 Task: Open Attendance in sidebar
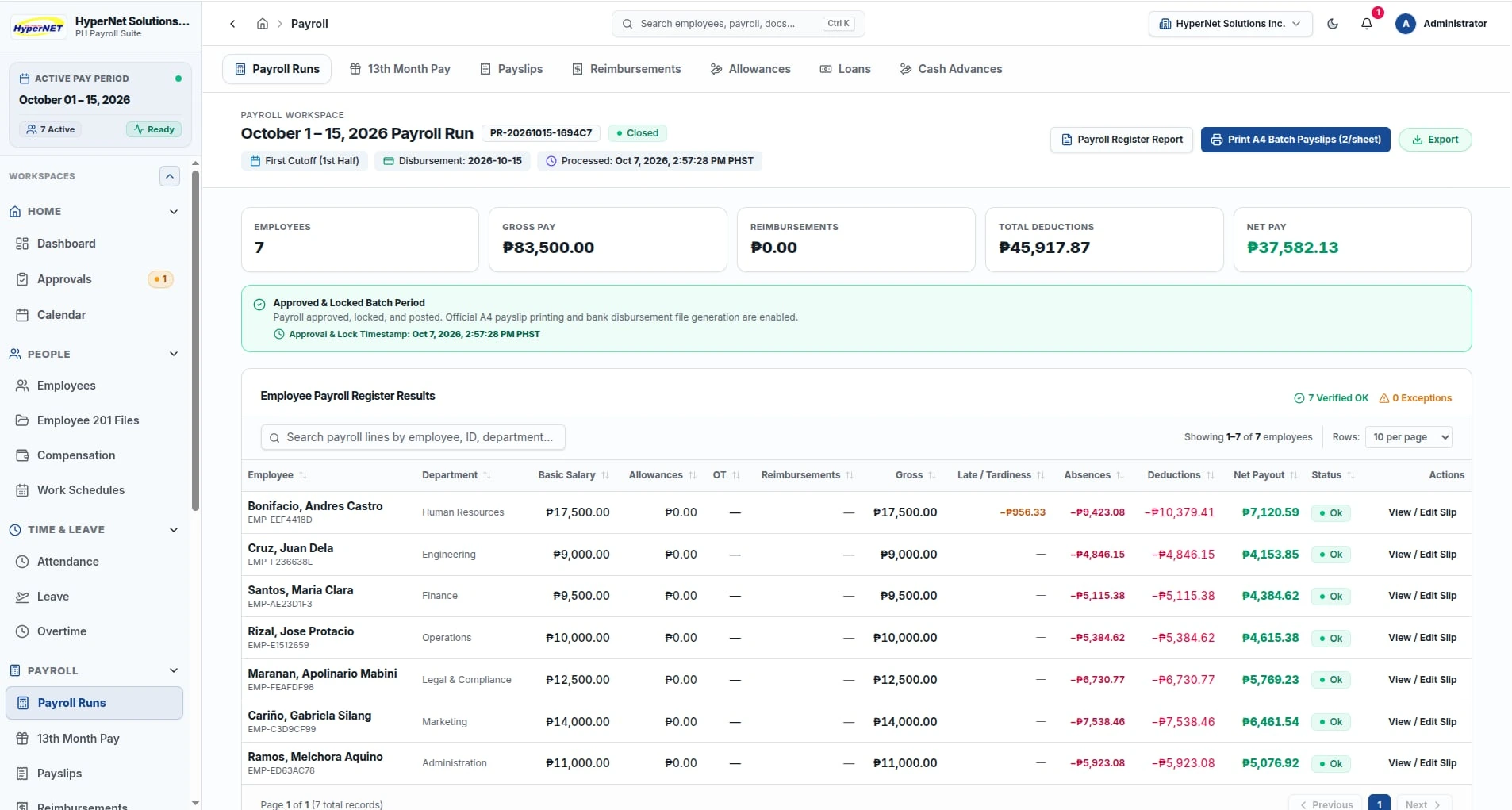tap(95, 562)
